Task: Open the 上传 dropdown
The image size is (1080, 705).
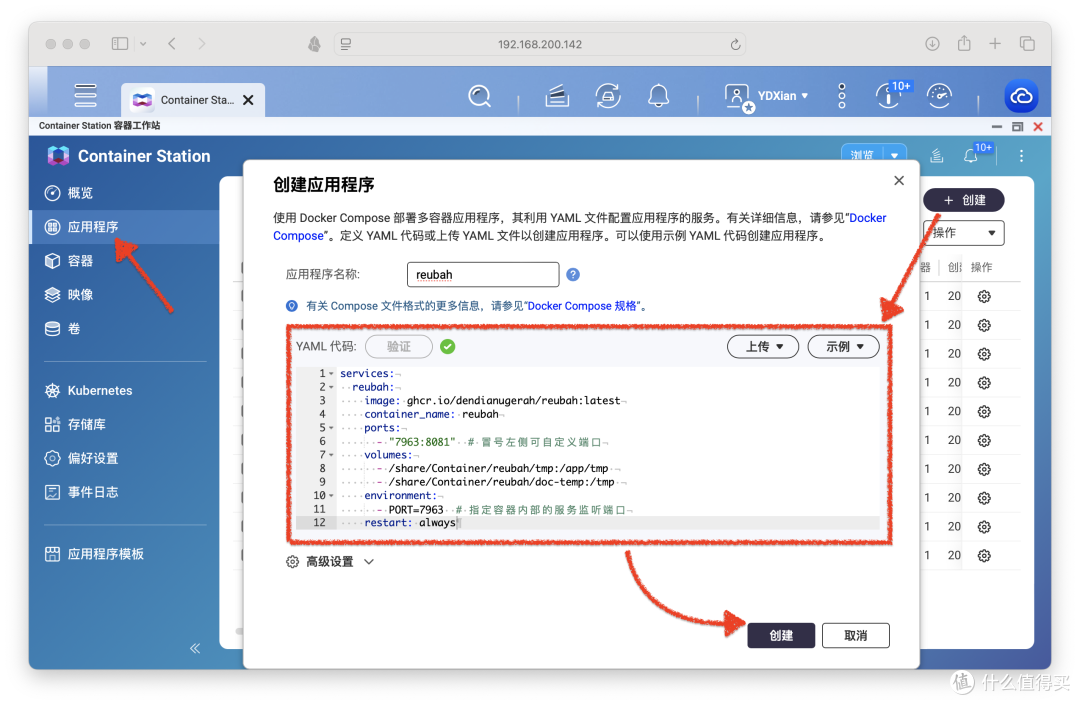Action: [763, 346]
